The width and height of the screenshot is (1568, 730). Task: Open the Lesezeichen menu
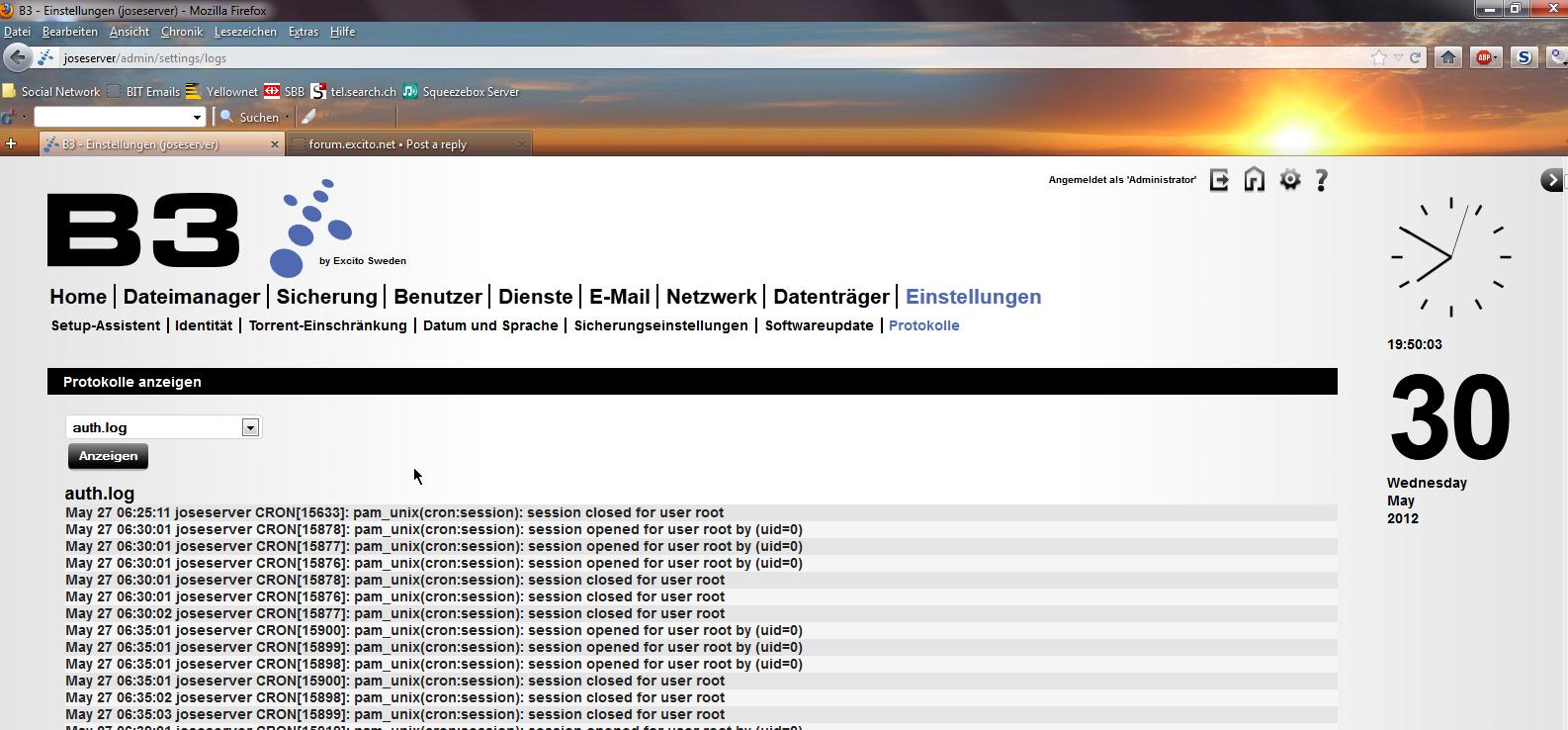pos(245,32)
